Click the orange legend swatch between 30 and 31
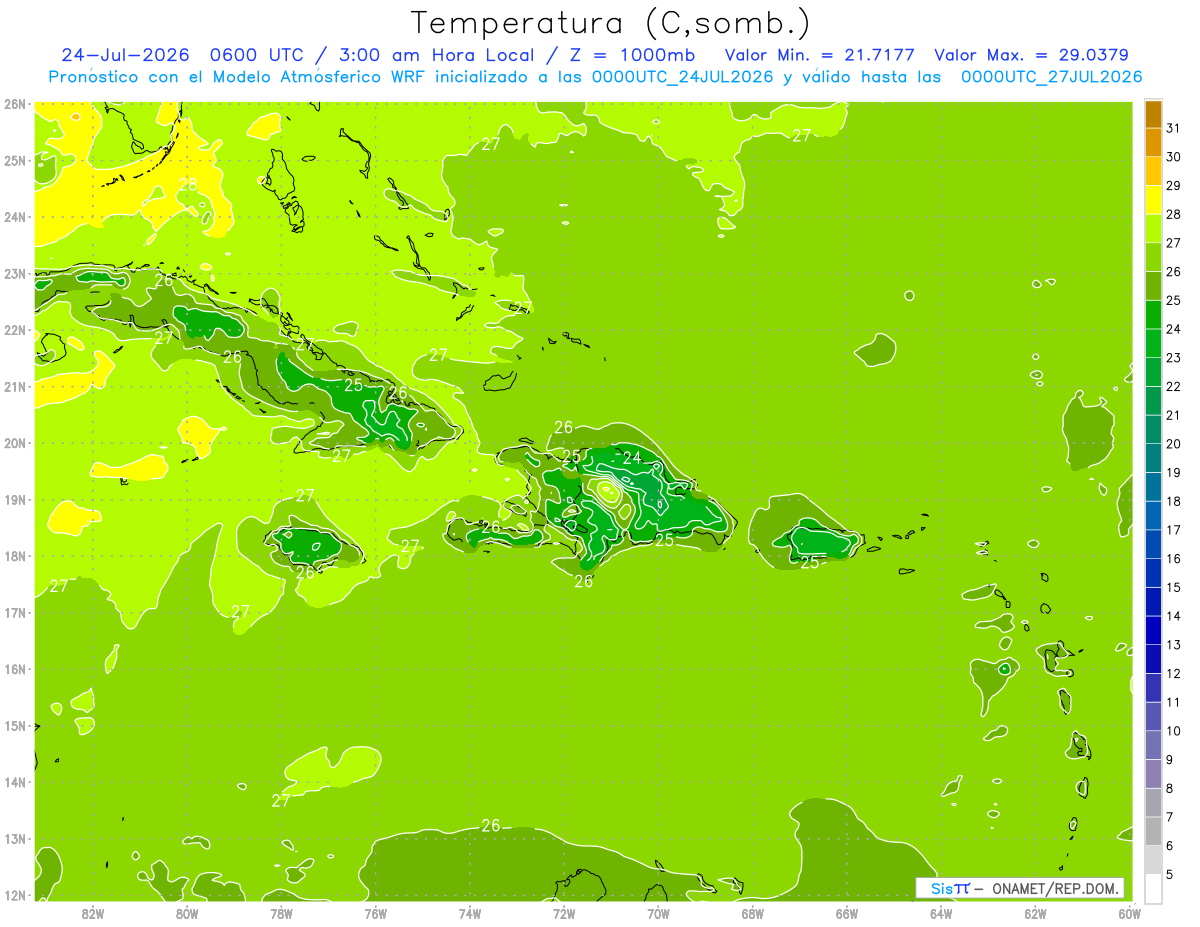The image size is (1200, 927). 1153,143
